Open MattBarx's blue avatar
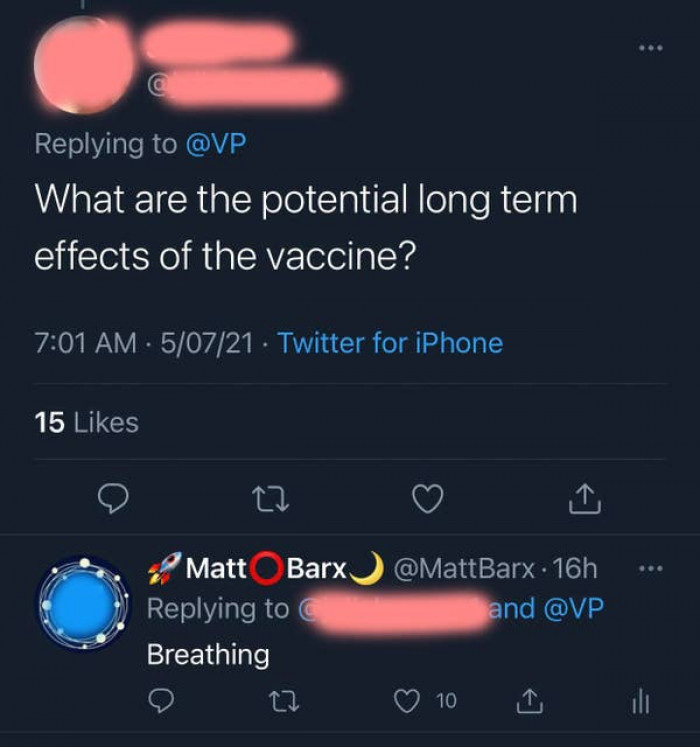The height and width of the screenshot is (747, 700). tap(85, 604)
